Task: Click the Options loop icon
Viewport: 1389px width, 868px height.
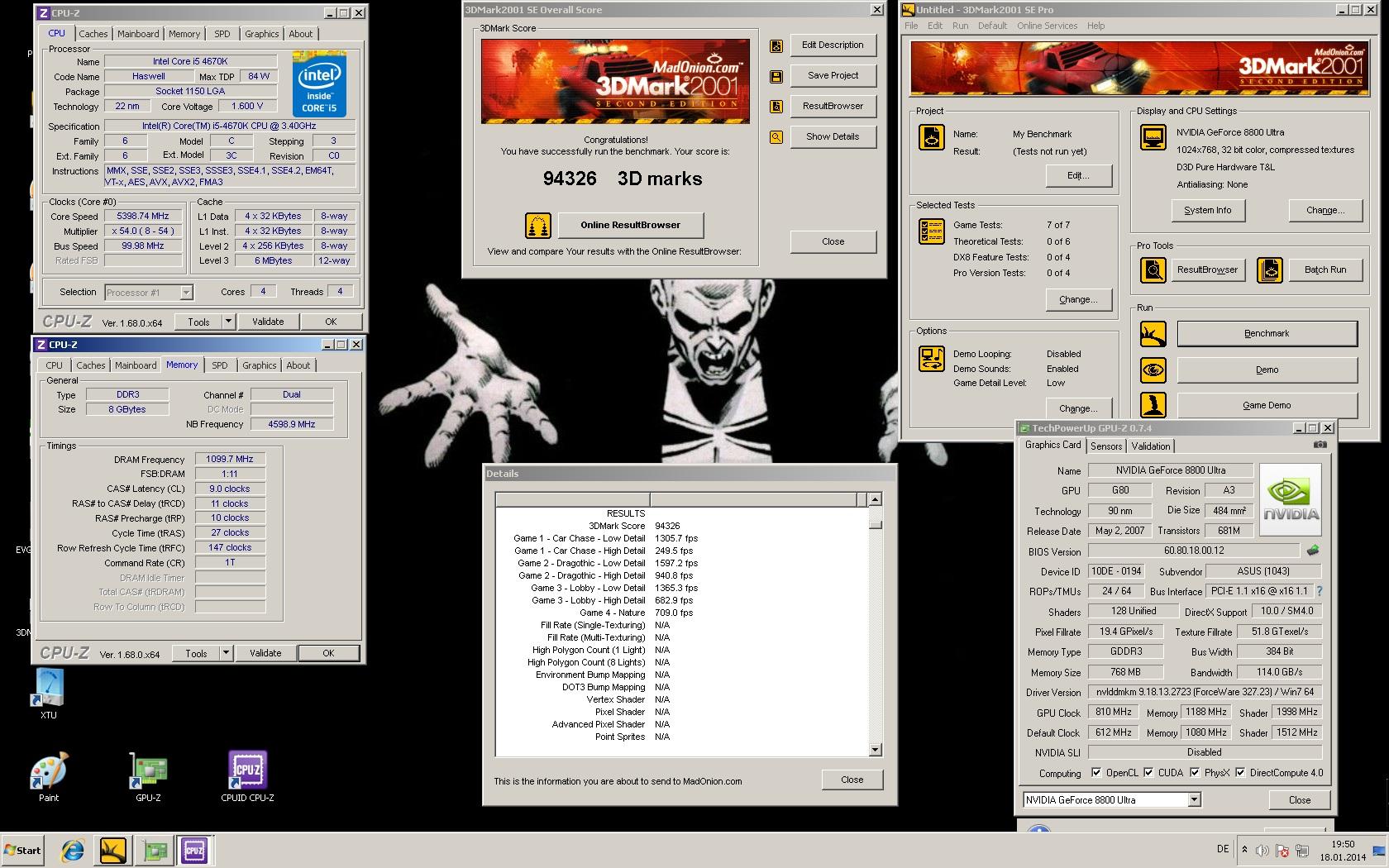Action: [x=932, y=359]
